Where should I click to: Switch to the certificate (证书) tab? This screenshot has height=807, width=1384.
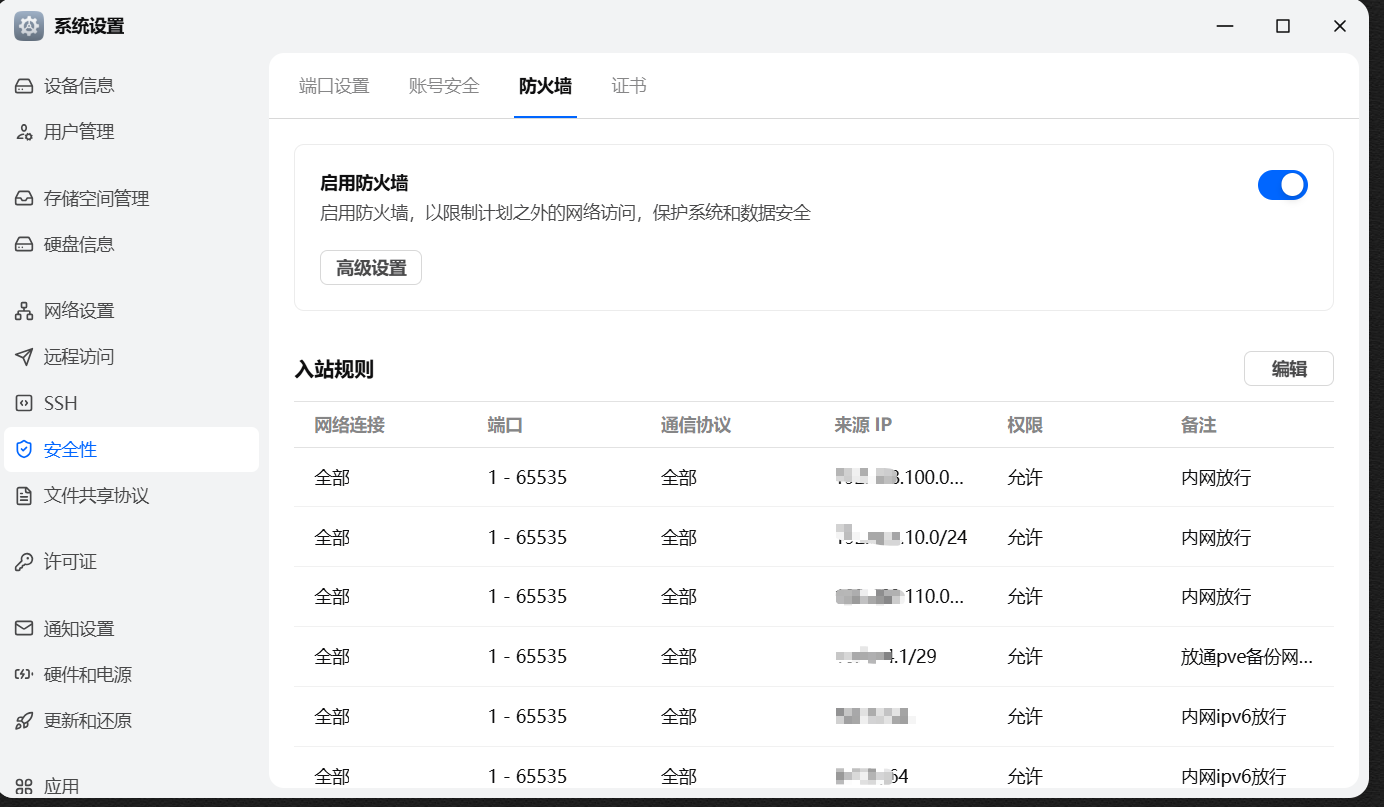click(629, 86)
